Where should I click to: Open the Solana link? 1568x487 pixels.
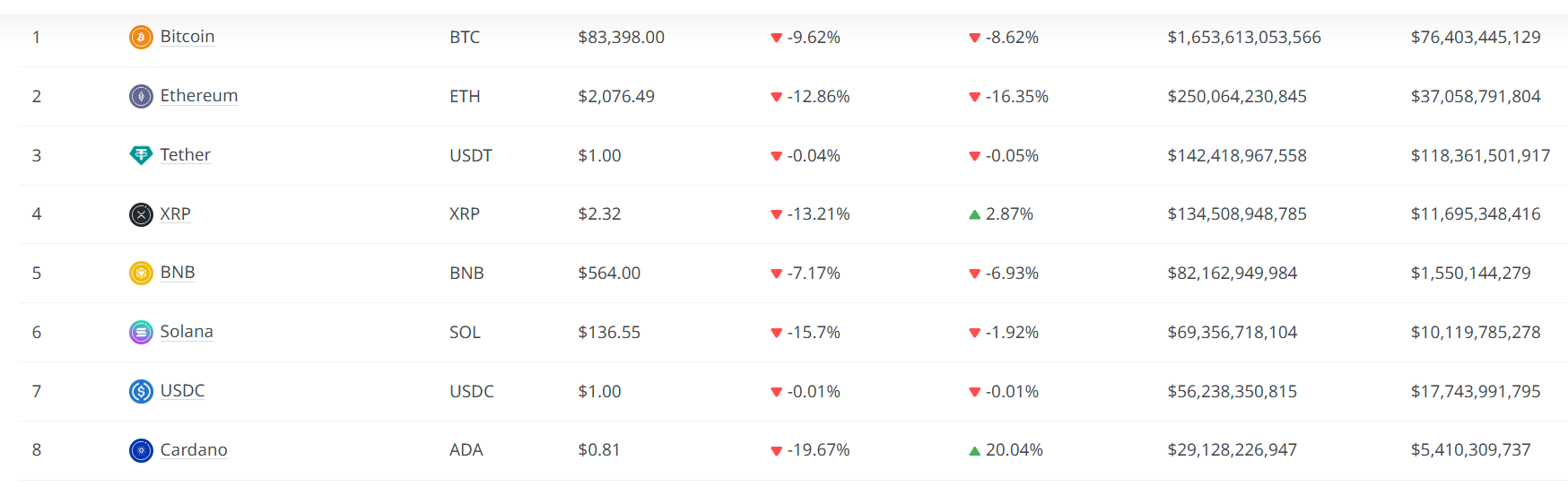pos(187,332)
